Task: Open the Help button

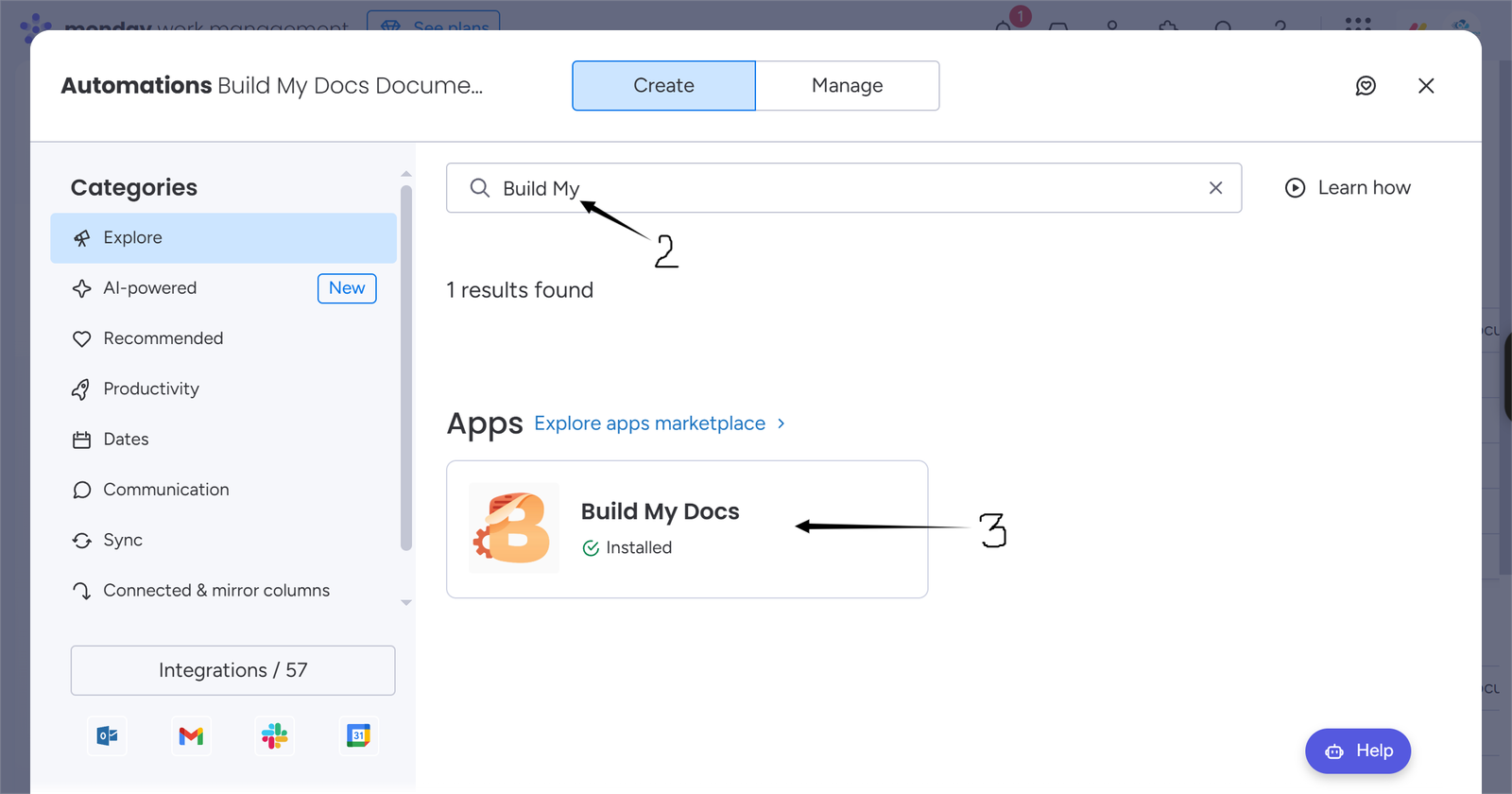Action: [x=1358, y=751]
